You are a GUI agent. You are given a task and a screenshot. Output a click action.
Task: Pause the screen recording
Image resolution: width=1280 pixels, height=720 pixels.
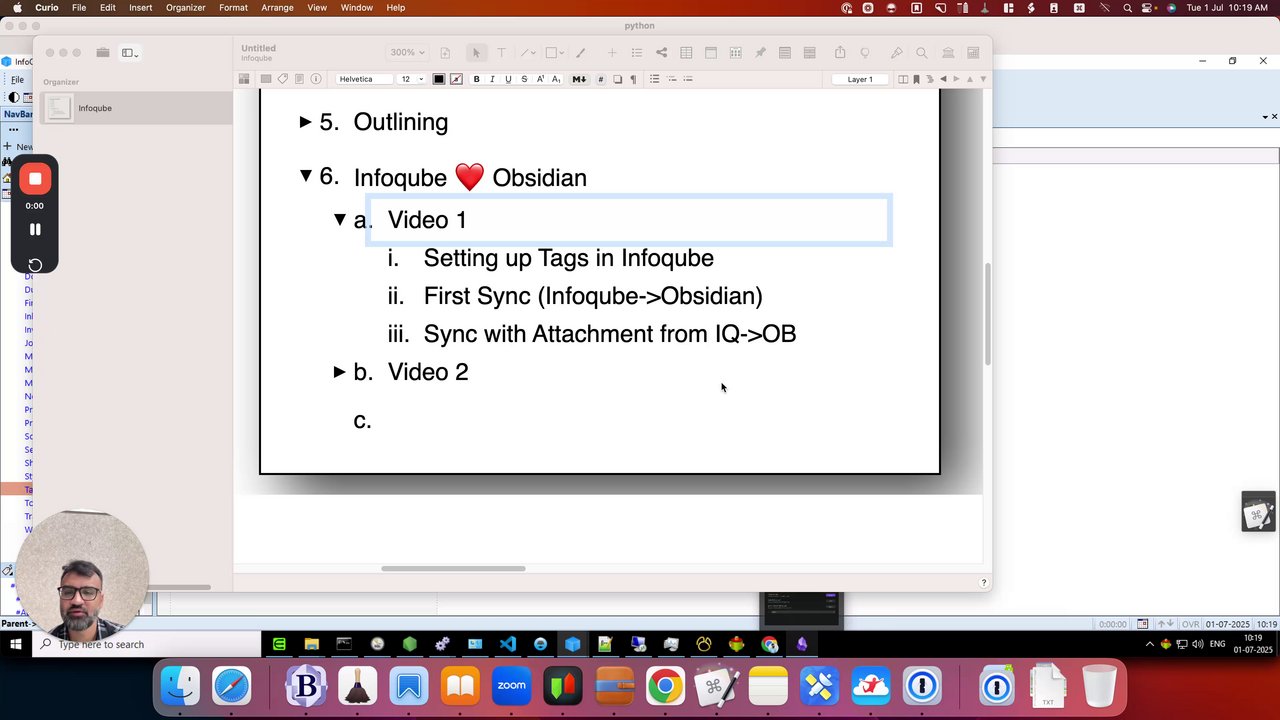coord(35,229)
